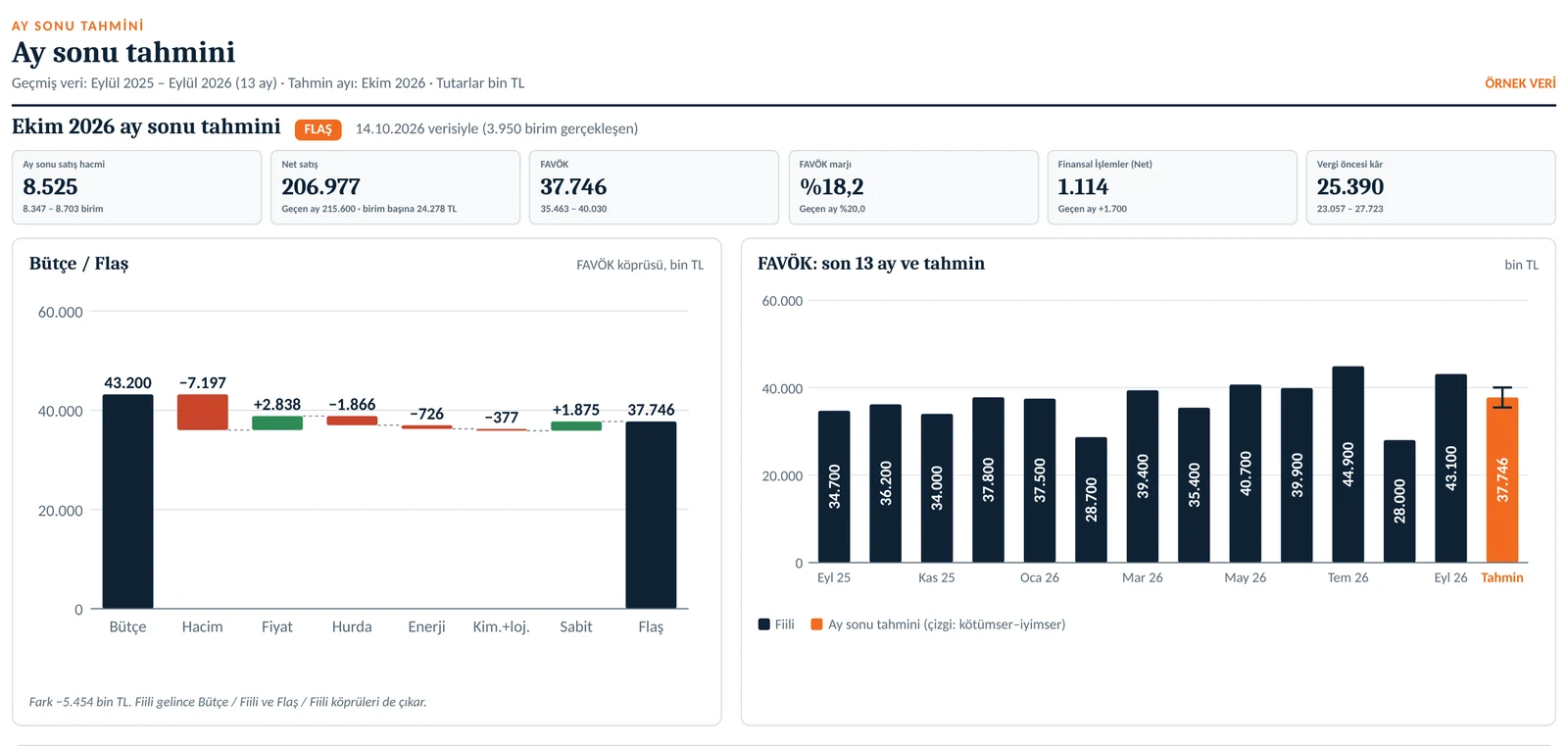Click the green Fiyat +2.838 bar
The width and height of the screenshot is (1568, 746).
277,423
